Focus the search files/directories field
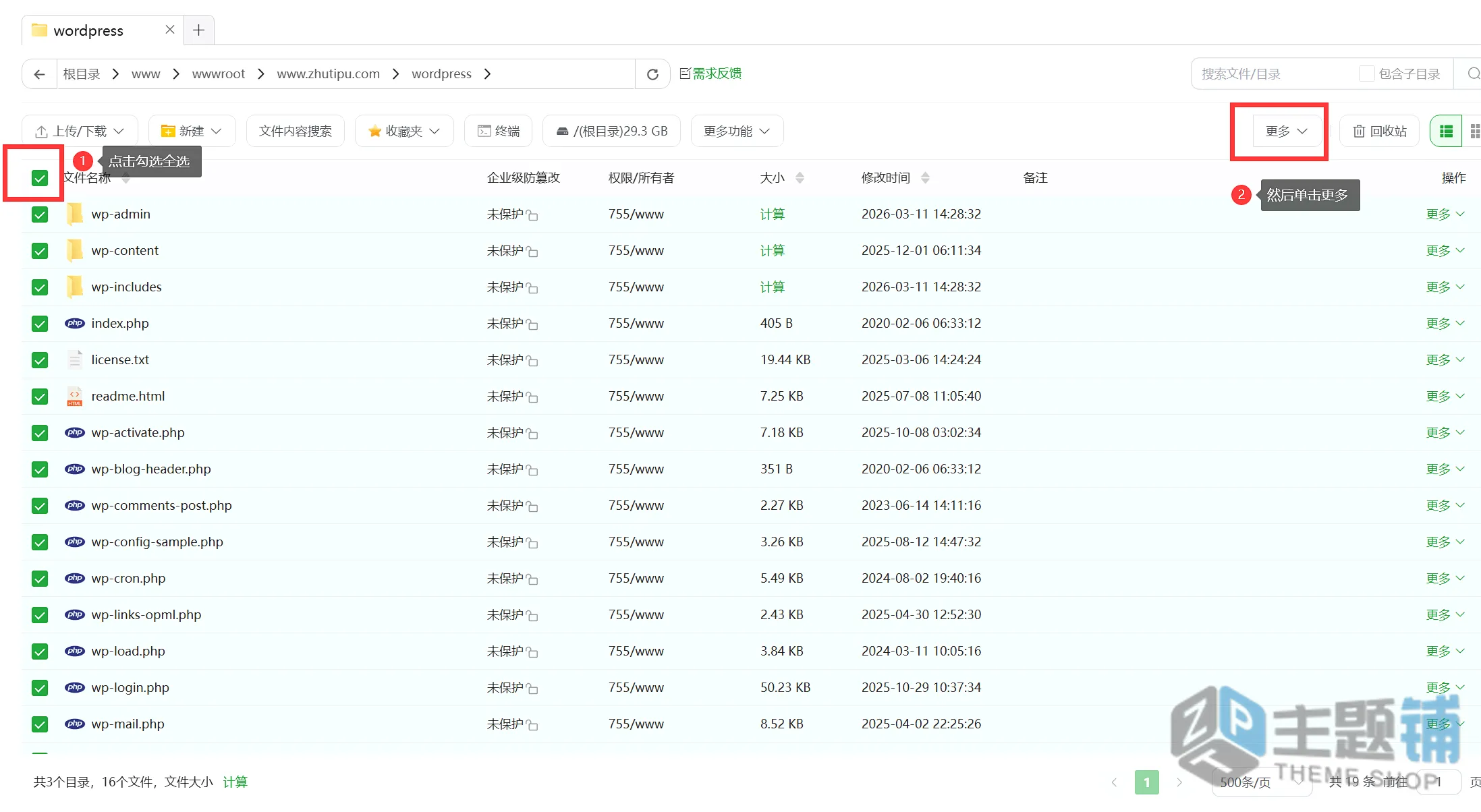The width and height of the screenshot is (1481, 812). pyautogui.click(x=1275, y=74)
